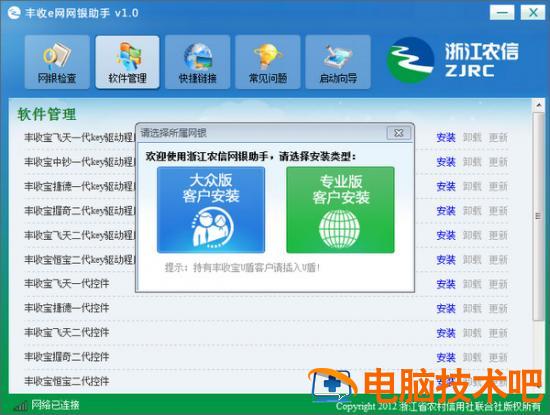Click the scrollbar up arrow
Viewport: 550px width, 415px height.
click(538, 105)
